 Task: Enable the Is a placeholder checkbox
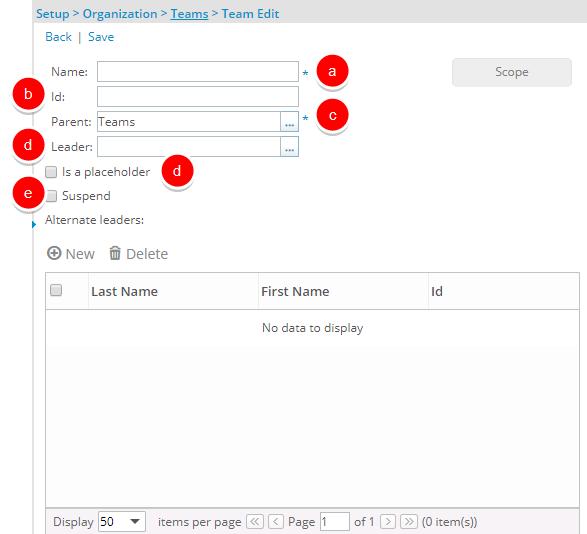point(51,172)
